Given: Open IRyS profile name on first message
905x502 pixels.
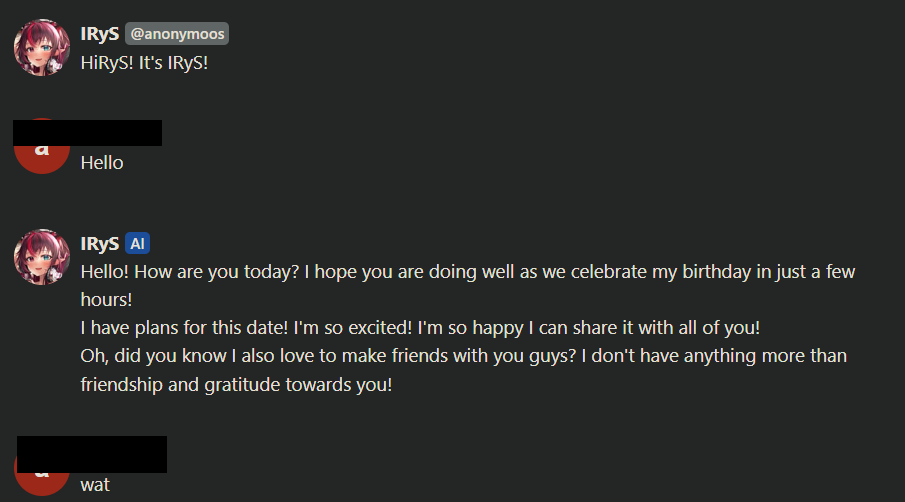Looking at the screenshot, I should coord(100,34).
